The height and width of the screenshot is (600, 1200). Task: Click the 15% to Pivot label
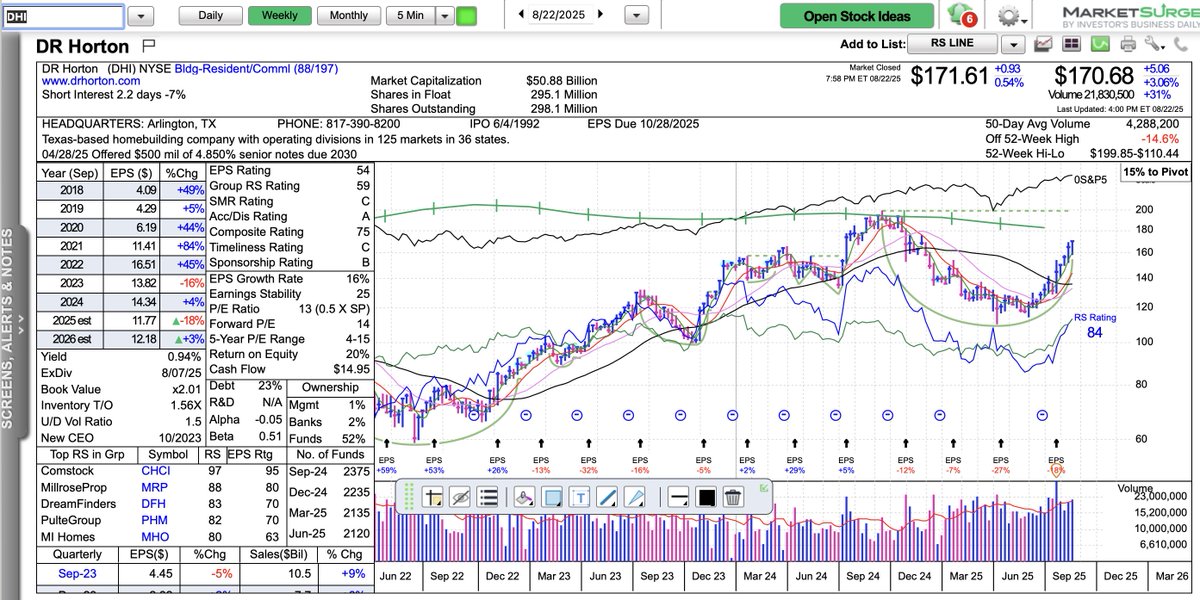pos(1157,172)
